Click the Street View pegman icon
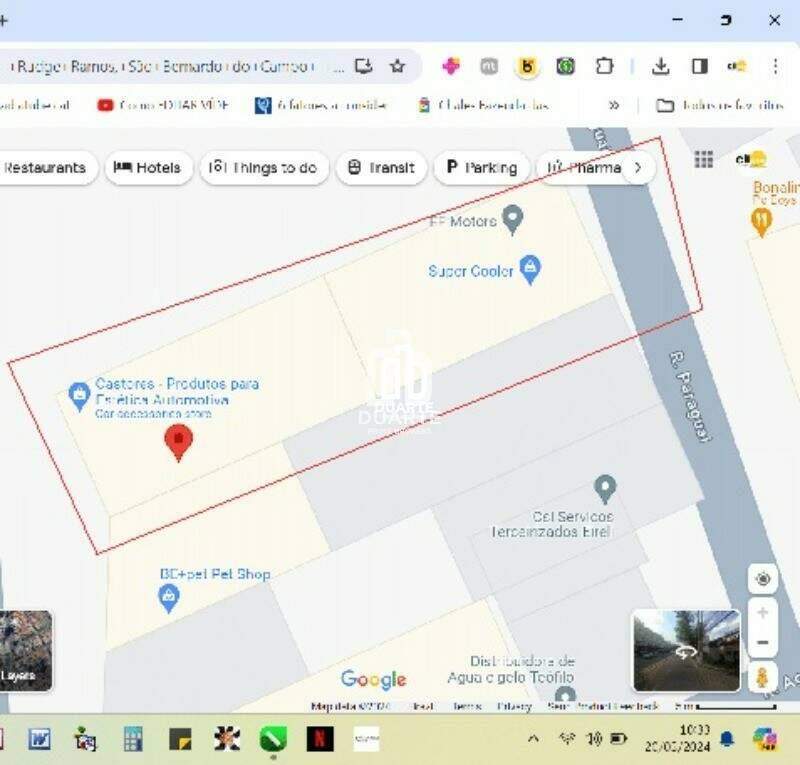The height and width of the screenshot is (765, 800). tap(763, 678)
